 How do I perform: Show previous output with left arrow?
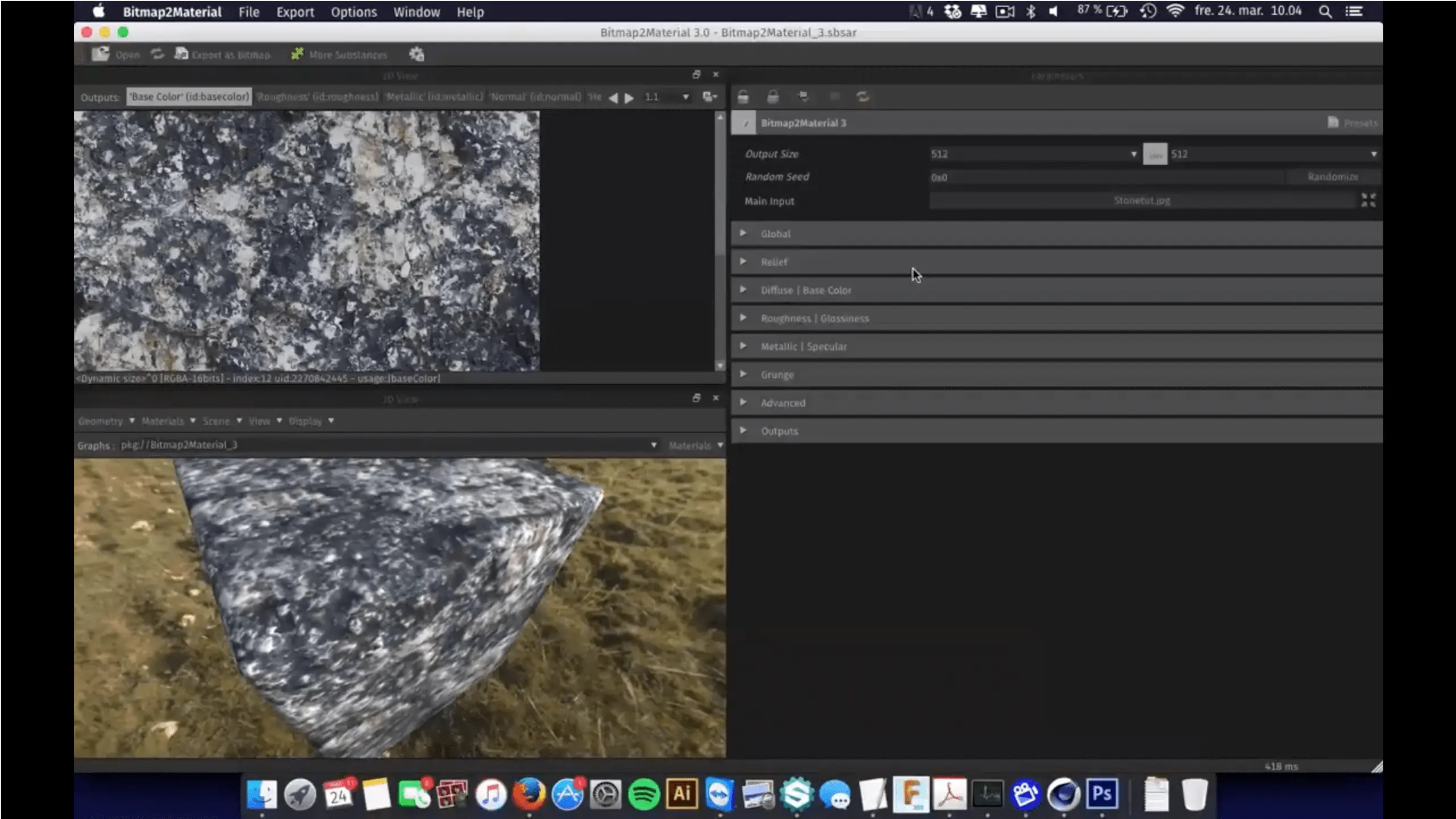(613, 98)
